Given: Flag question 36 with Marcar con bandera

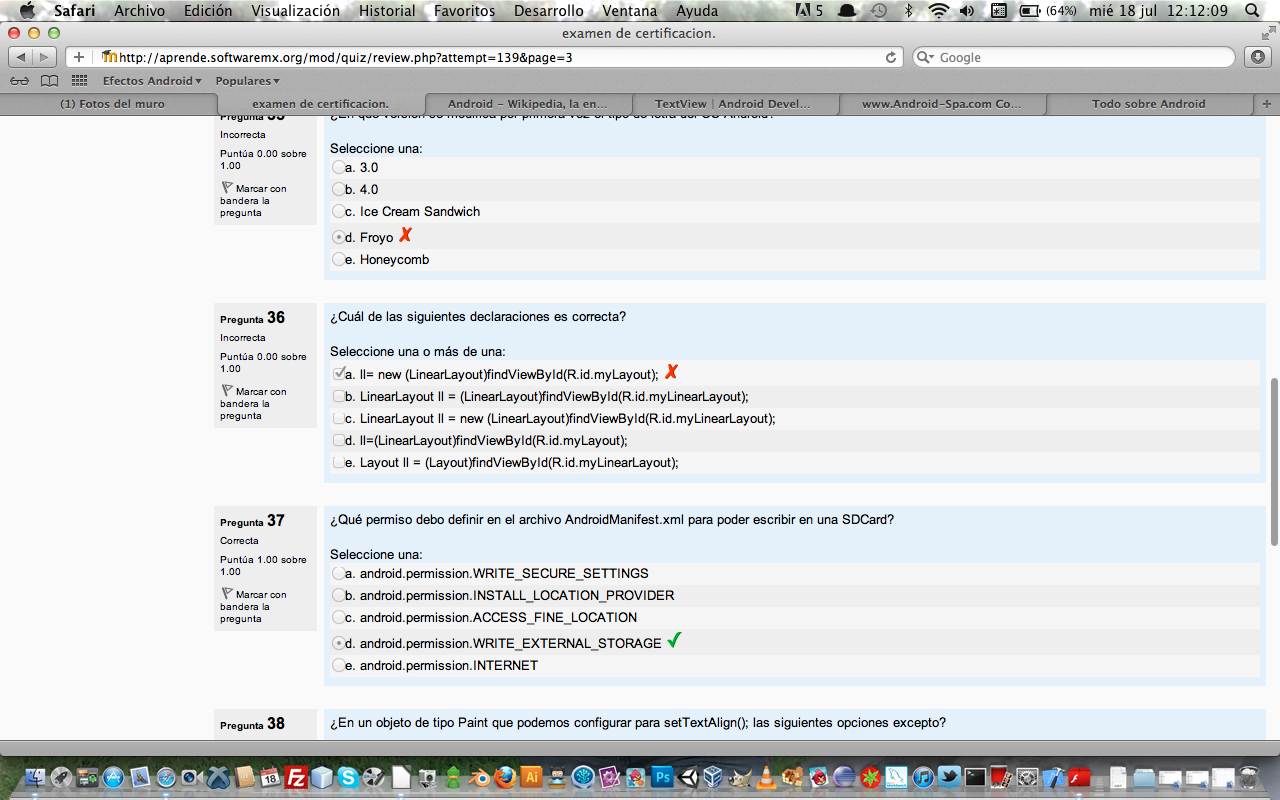Looking at the screenshot, I should click(253, 403).
